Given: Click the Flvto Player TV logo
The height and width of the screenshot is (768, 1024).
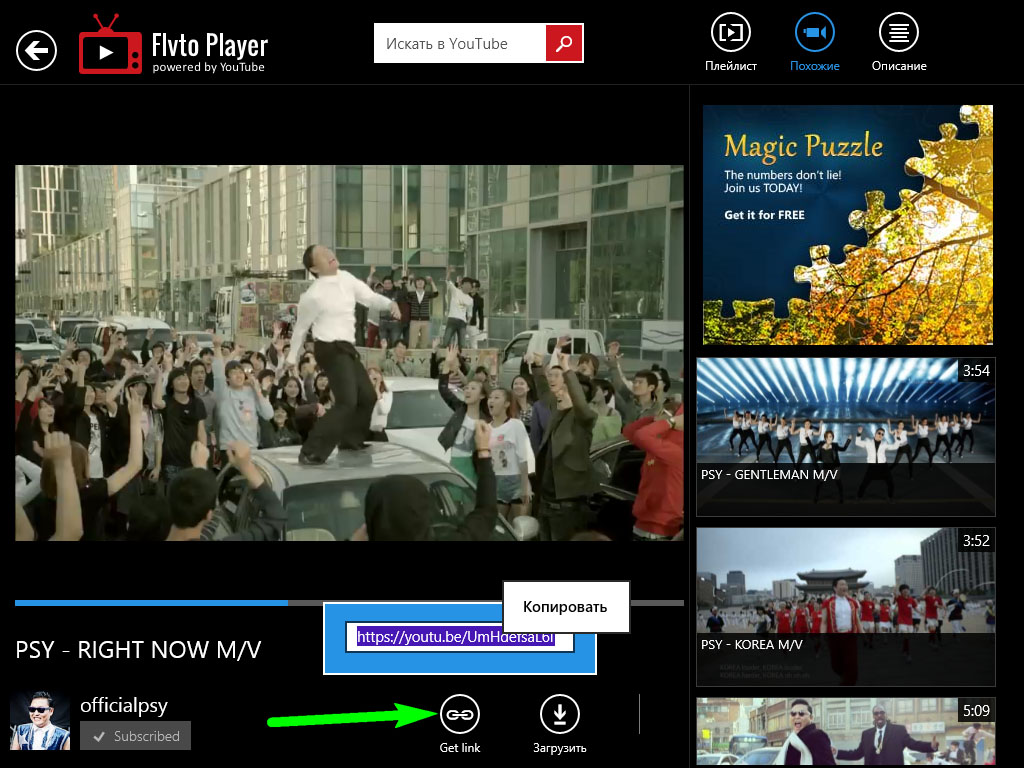Looking at the screenshot, I should click(110, 44).
